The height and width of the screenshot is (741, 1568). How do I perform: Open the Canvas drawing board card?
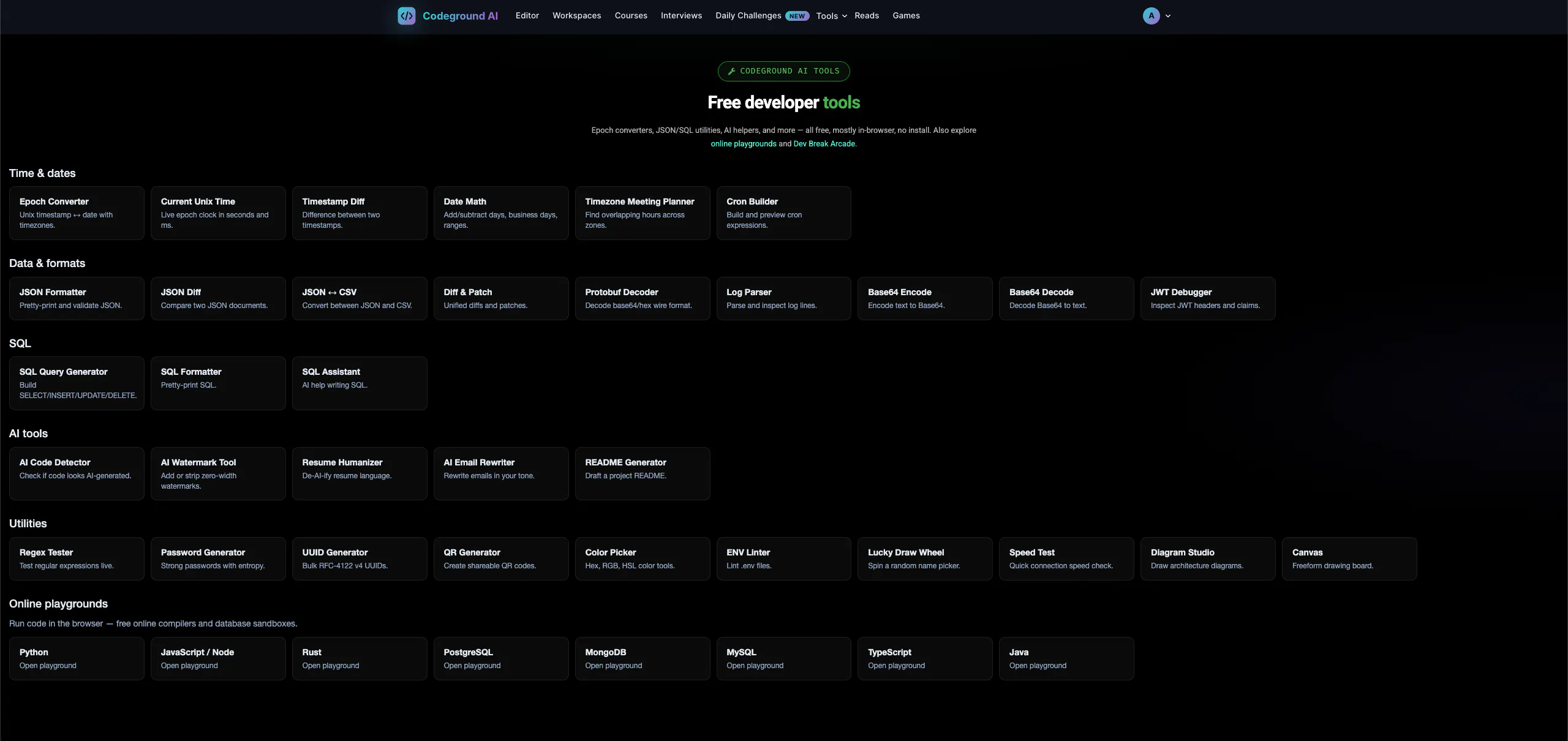pyautogui.click(x=1349, y=559)
